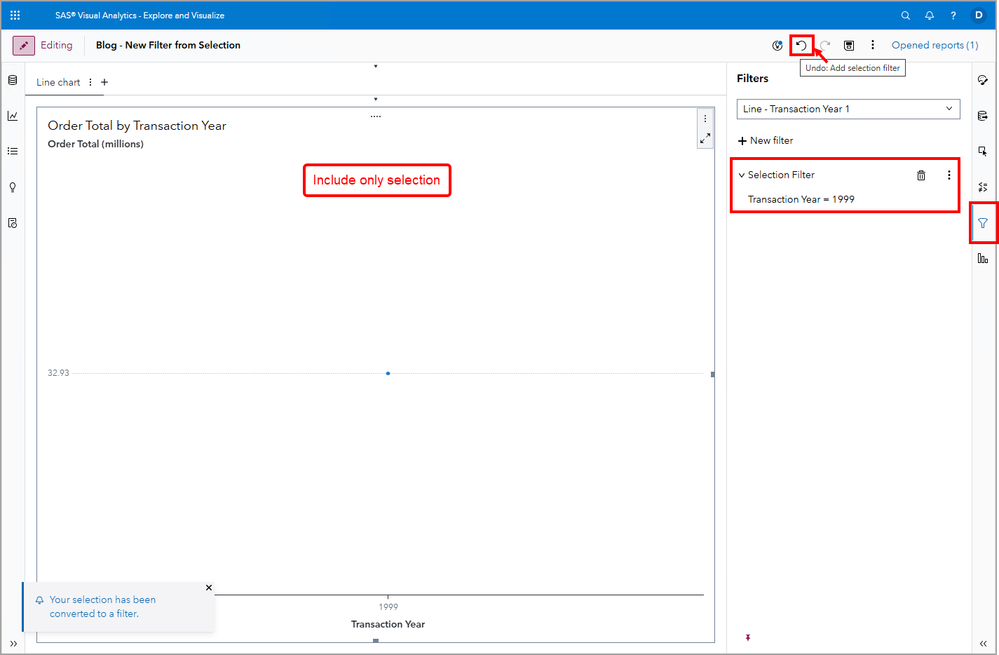The height and width of the screenshot is (655, 999).
Task: Click the Transaction Year axis label
Action: tap(388, 624)
